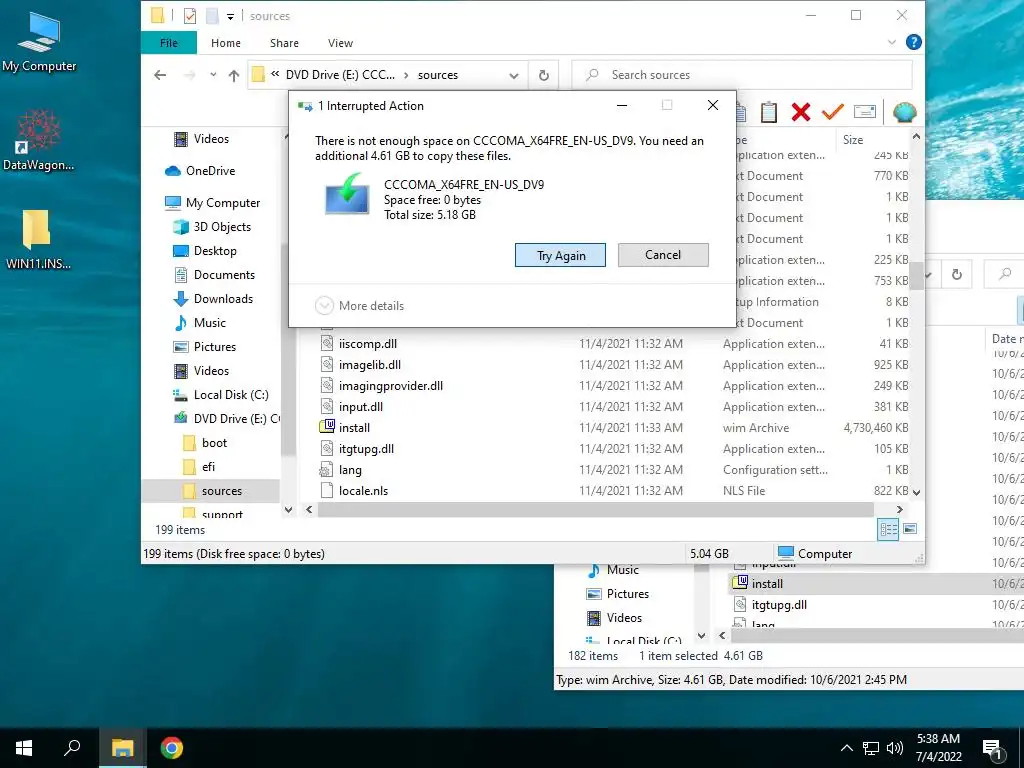Click the rename field toolbar icon
This screenshot has height=768, width=1024.
(x=865, y=112)
